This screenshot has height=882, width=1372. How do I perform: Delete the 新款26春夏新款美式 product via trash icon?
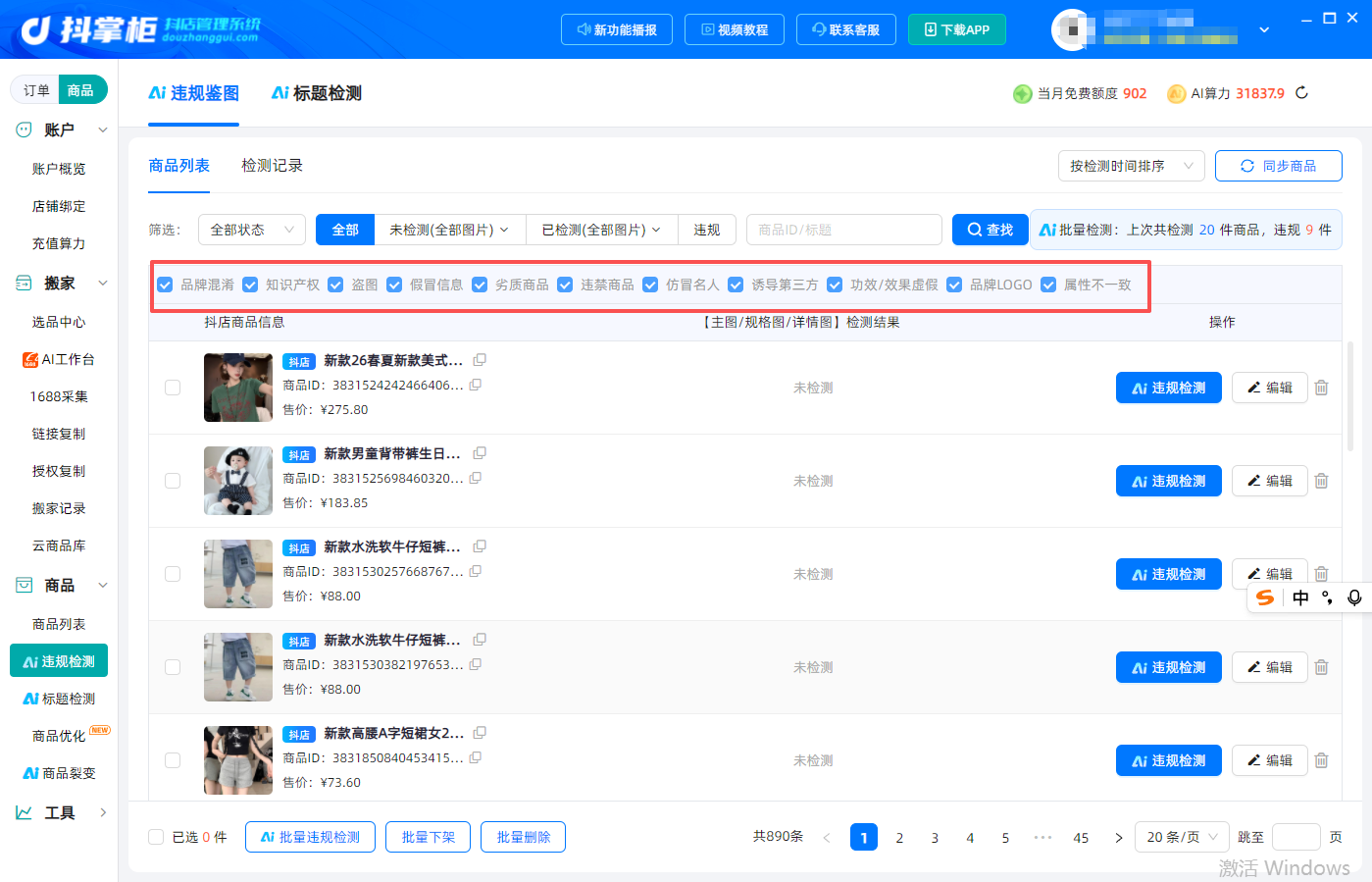[1321, 388]
